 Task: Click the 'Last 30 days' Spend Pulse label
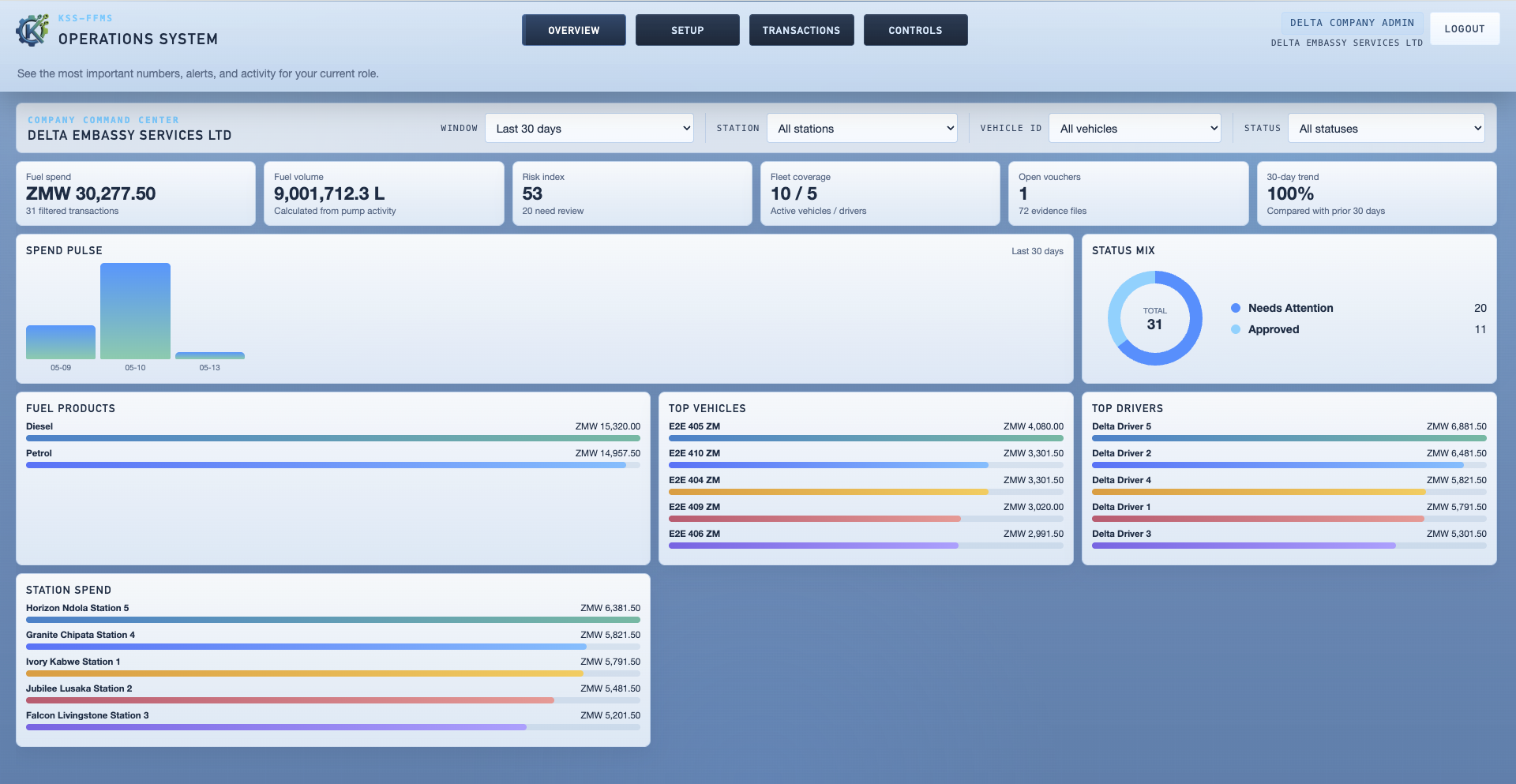[1038, 251]
